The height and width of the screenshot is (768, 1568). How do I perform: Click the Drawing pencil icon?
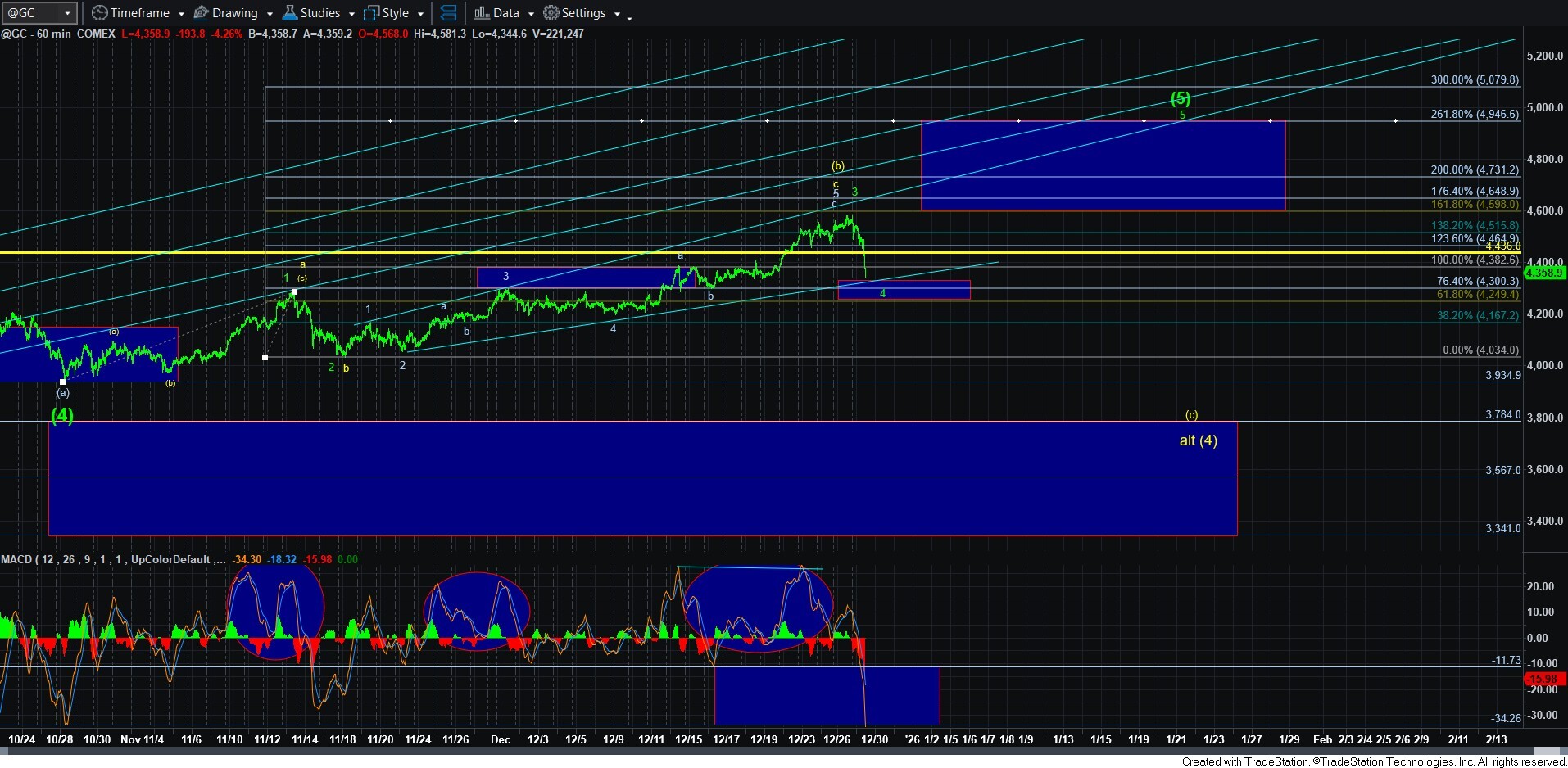coord(201,13)
